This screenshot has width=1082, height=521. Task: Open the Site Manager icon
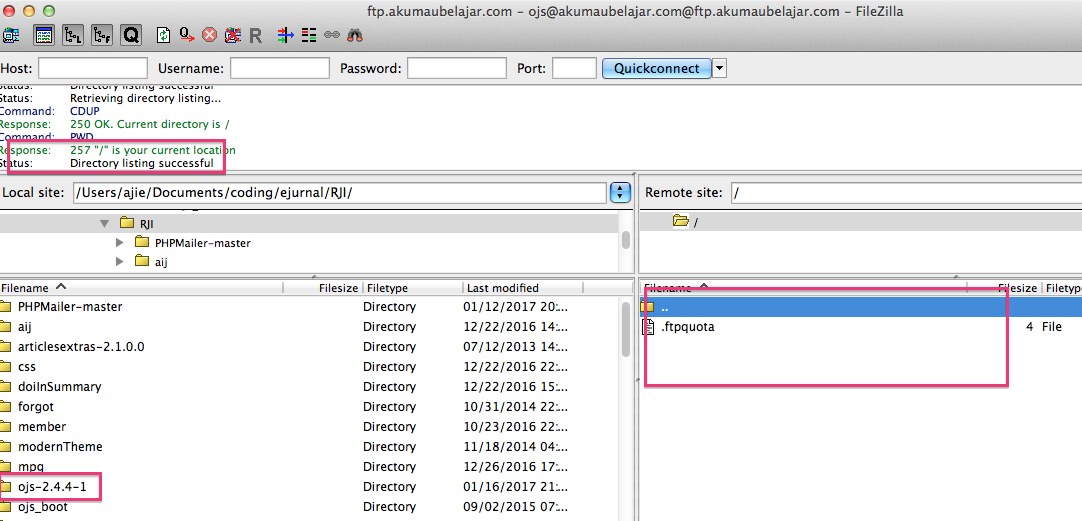pyautogui.click(x=12, y=35)
